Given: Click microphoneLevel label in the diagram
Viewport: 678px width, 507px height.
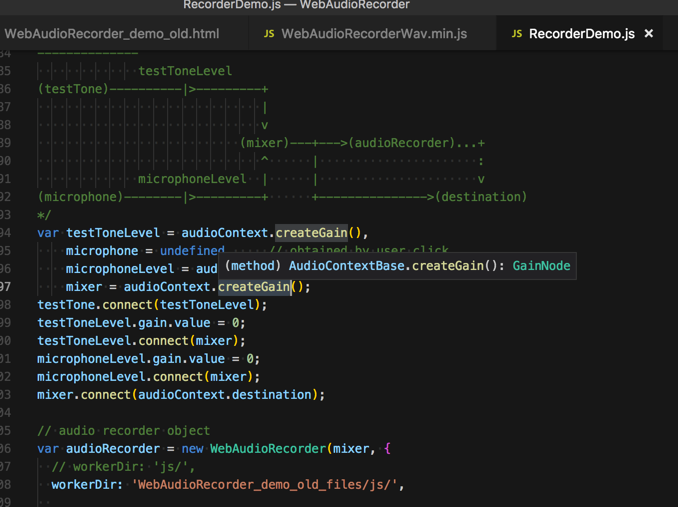Looking at the screenshot, I should pos(192,179).
